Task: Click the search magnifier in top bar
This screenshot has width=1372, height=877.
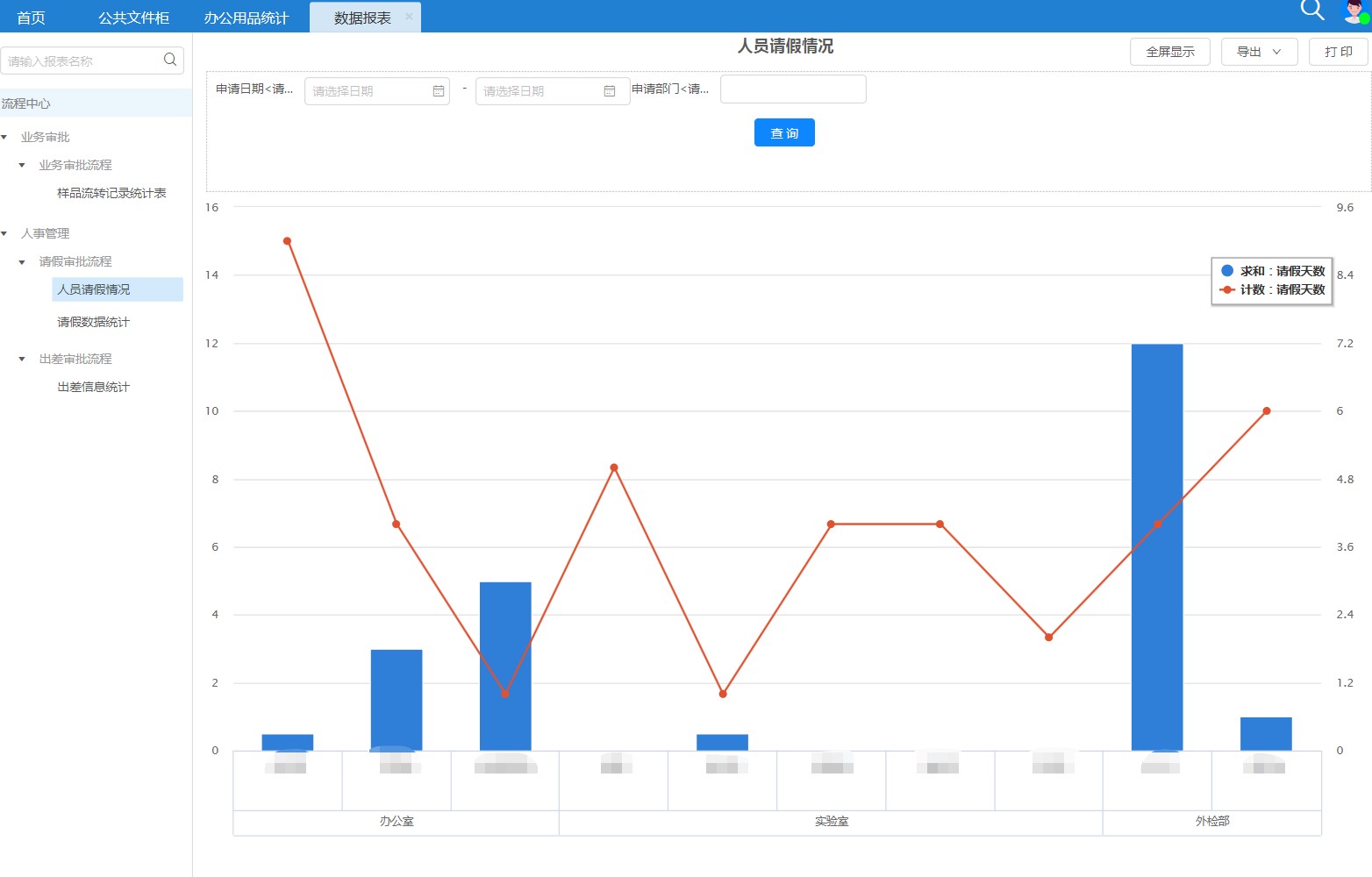Action: 1312,10
